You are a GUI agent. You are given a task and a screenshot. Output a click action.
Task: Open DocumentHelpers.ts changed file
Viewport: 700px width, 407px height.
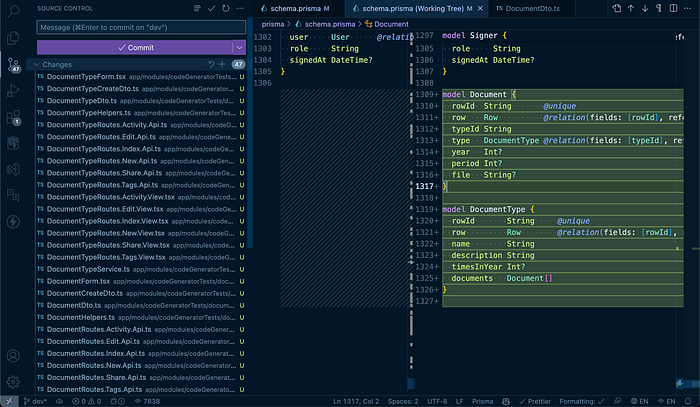click(141, 317)
